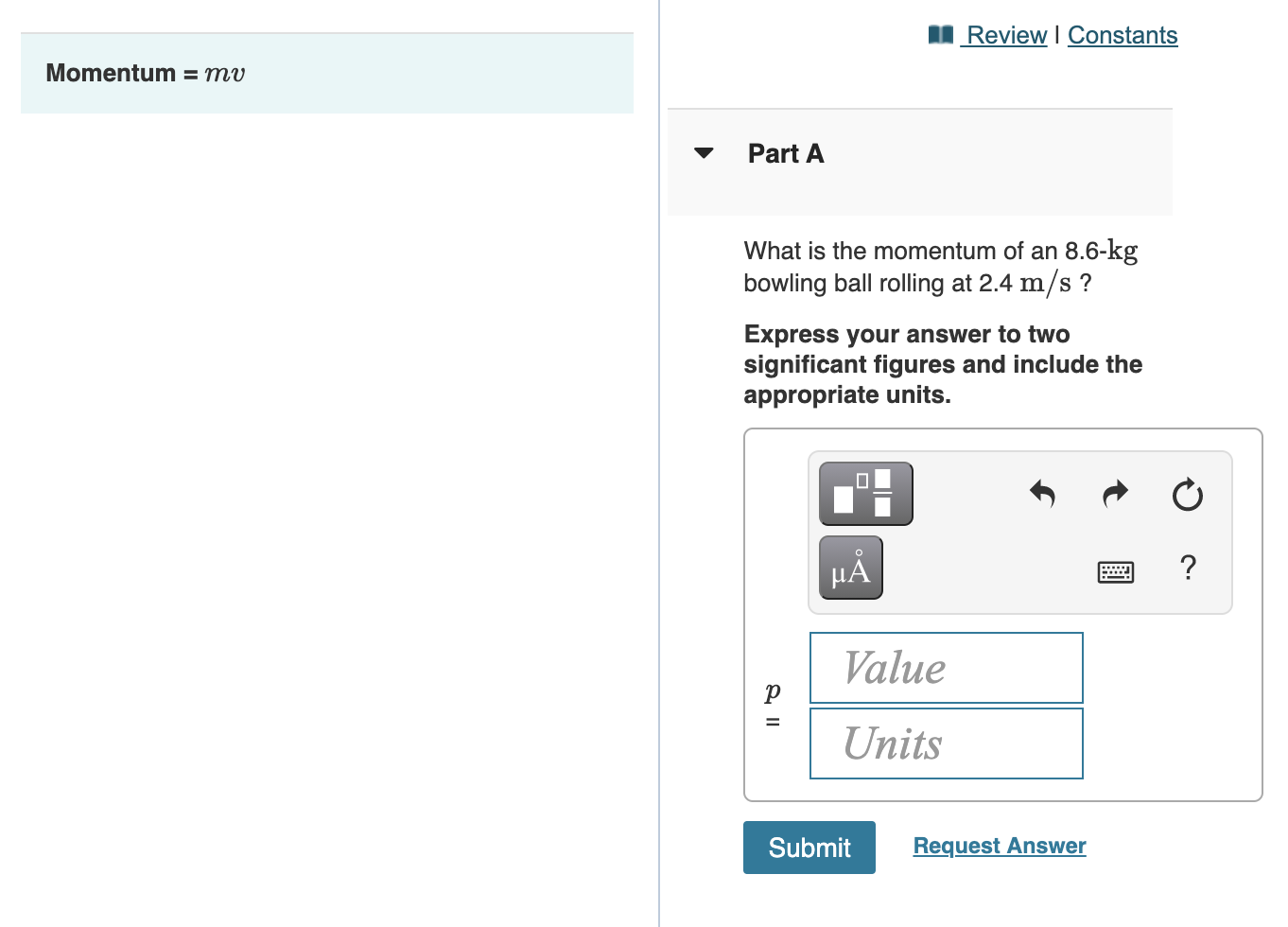Open the μÅ symbols and units palette
Image resolution: width=1288 pixels, height=927 pixels.
coord(850,568)
